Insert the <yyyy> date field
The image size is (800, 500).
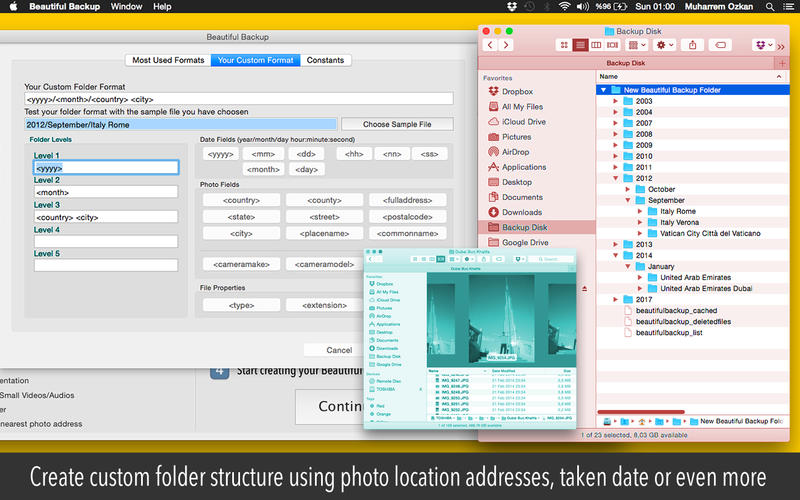220,154
